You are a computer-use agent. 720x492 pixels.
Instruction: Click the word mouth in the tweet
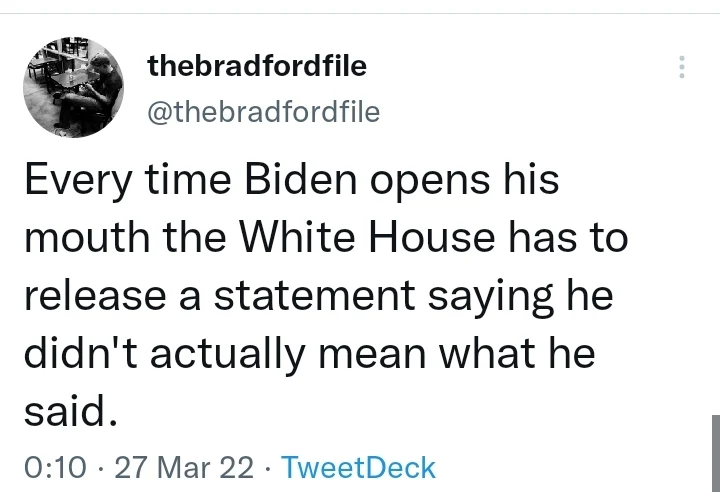tap(73, 241)
